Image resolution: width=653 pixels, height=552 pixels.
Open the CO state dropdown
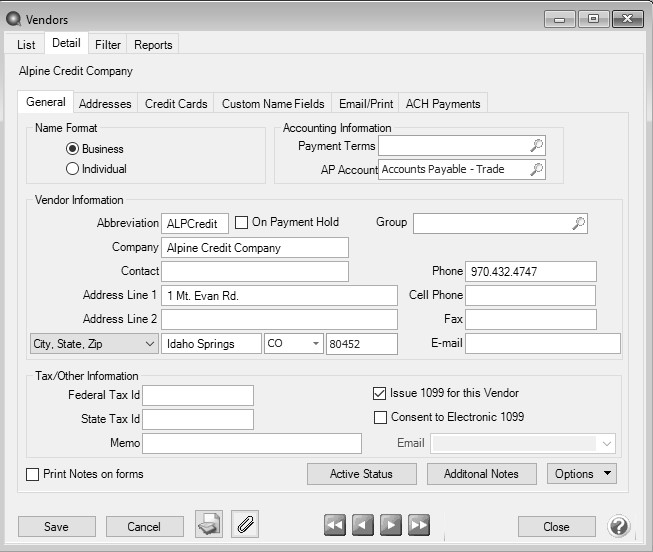point(316,344)
